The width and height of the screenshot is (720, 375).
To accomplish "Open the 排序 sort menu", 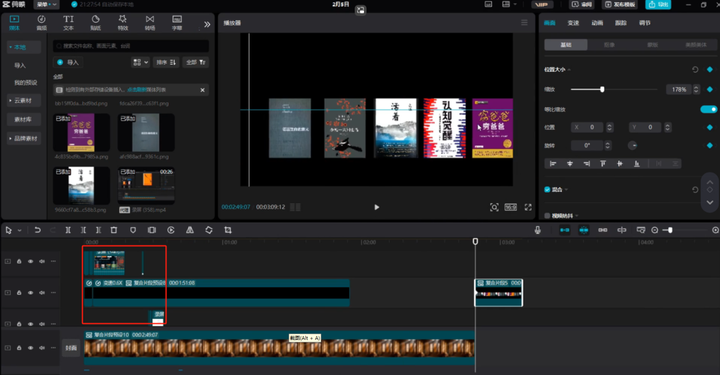I will [165, 62].
